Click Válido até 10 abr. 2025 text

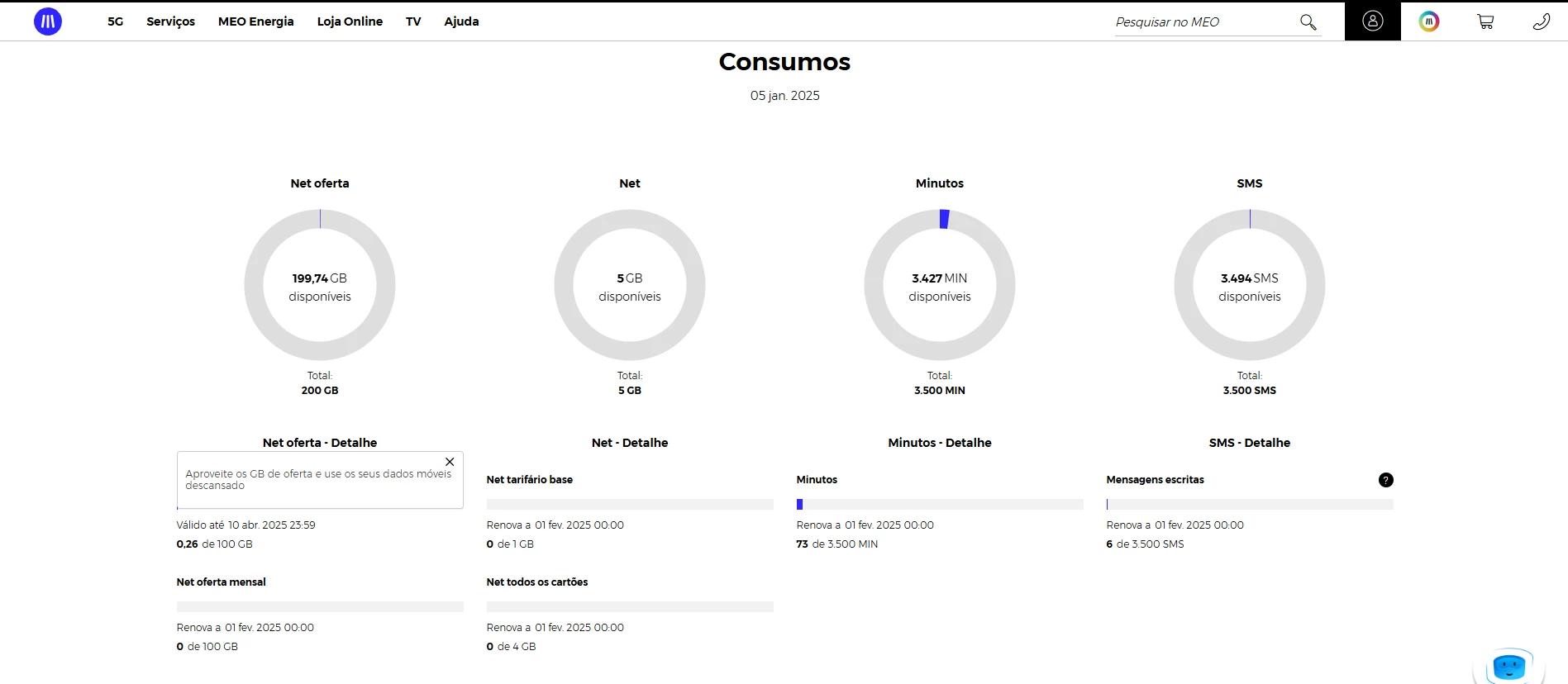pos(245,525)
